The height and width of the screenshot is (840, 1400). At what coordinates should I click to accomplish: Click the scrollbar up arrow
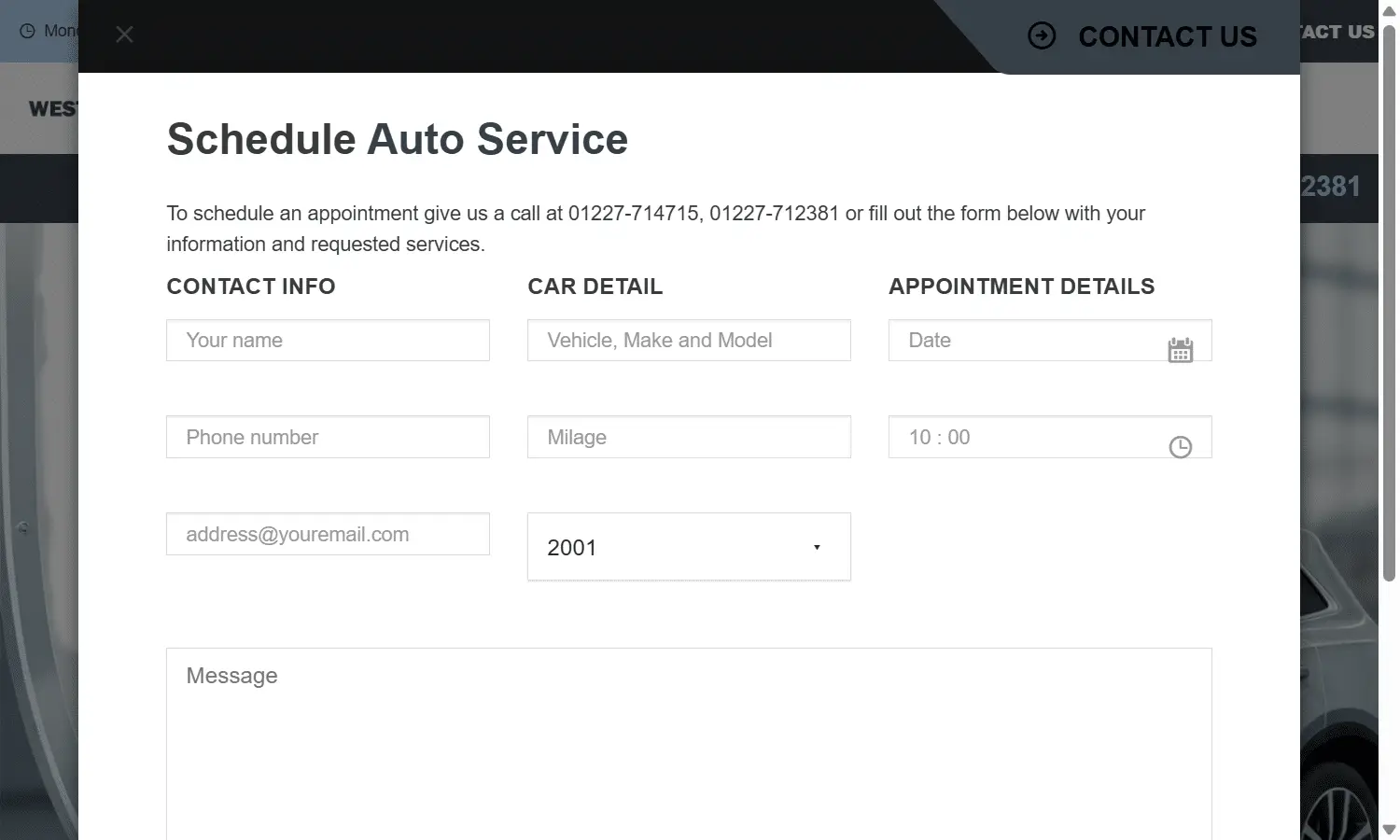pyautogui.click(x=1389, y=10)
